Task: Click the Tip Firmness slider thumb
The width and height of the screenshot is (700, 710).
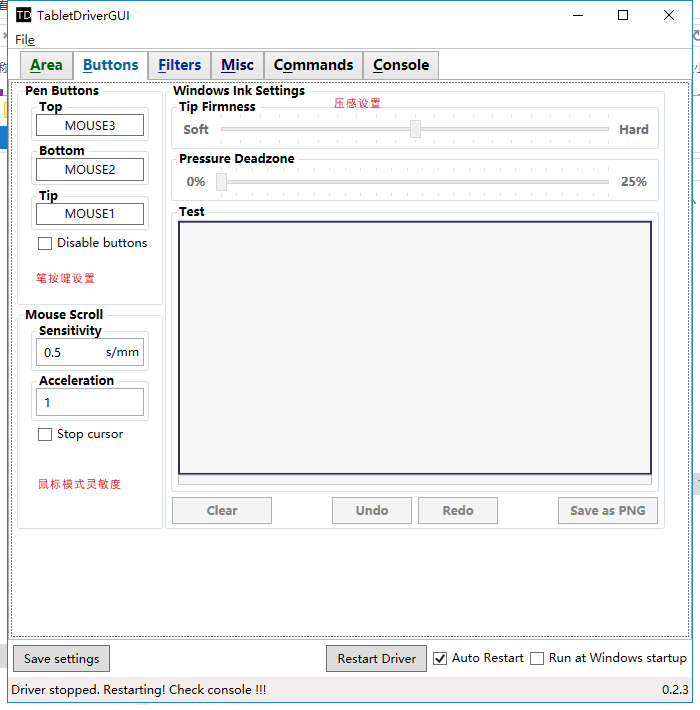Action: pyautogui.click(x=415, y=129)
